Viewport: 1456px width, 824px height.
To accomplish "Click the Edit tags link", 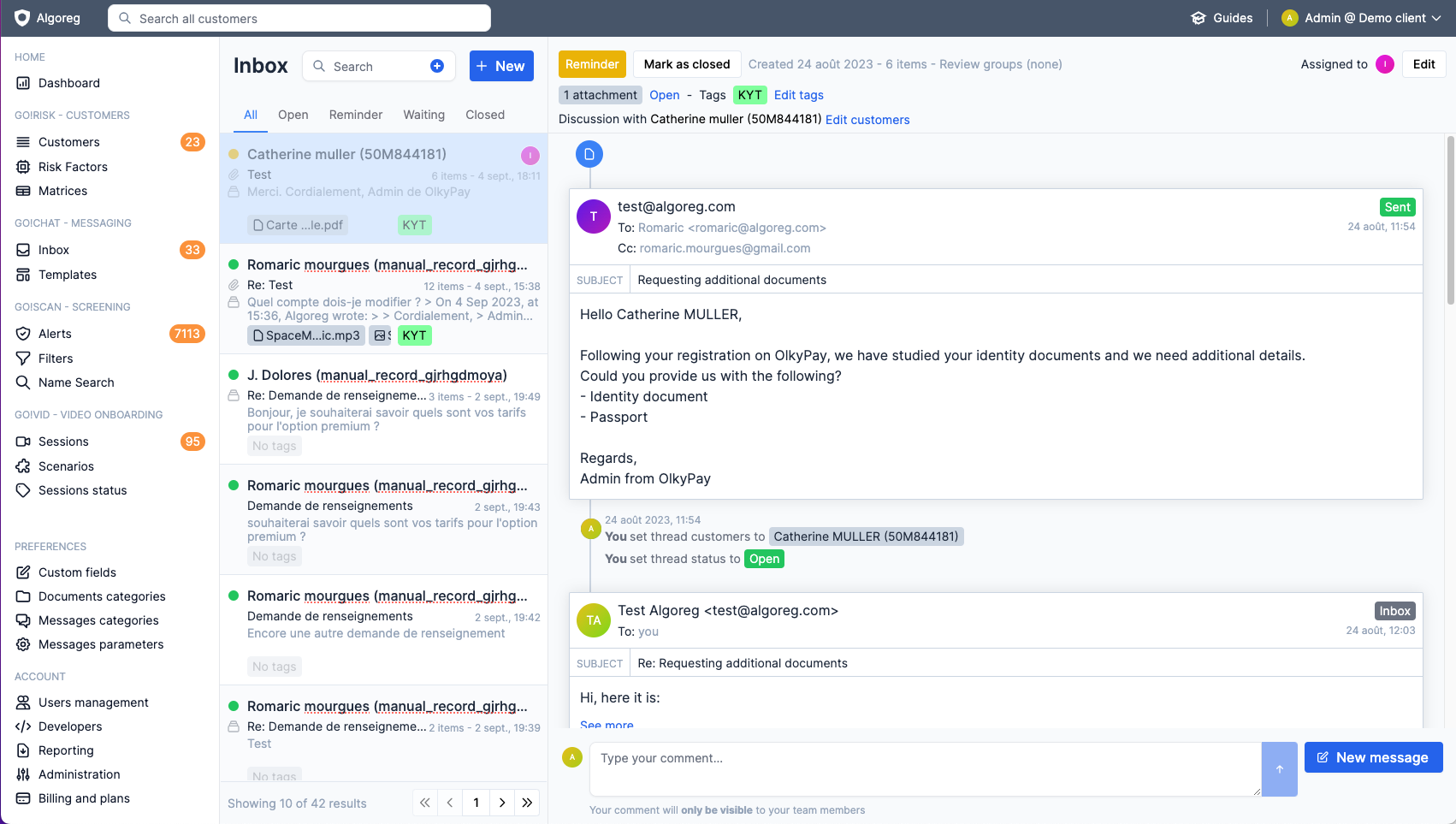I will point(799,95).
